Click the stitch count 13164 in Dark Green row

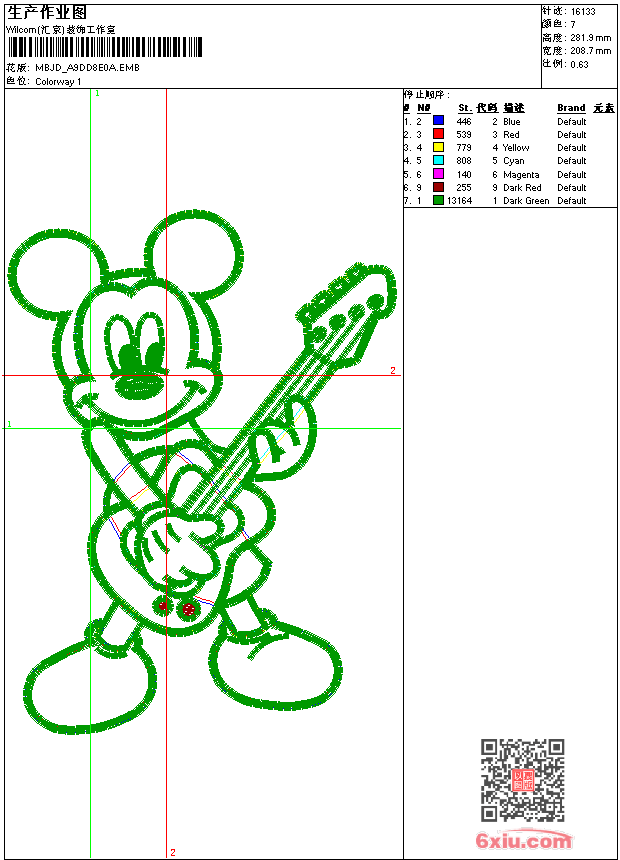[x=459, y=201]
